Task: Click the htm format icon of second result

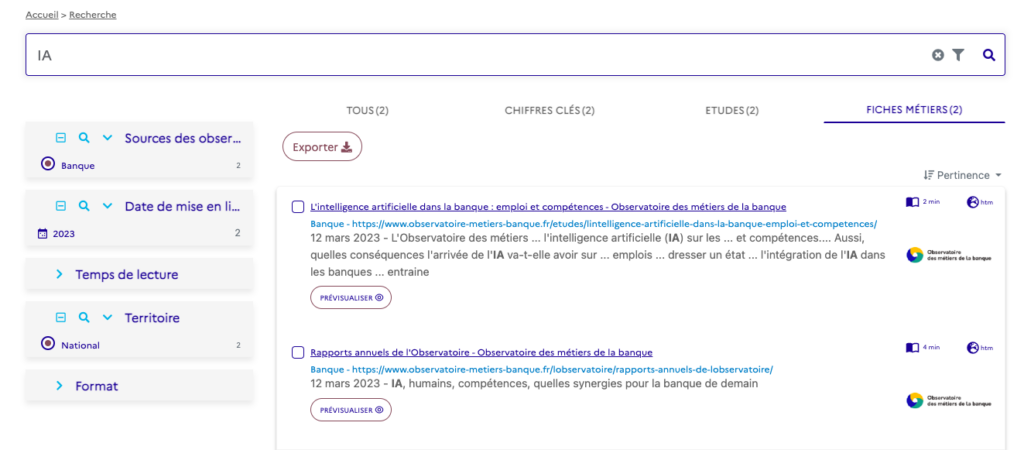Action: pos(972,347)
